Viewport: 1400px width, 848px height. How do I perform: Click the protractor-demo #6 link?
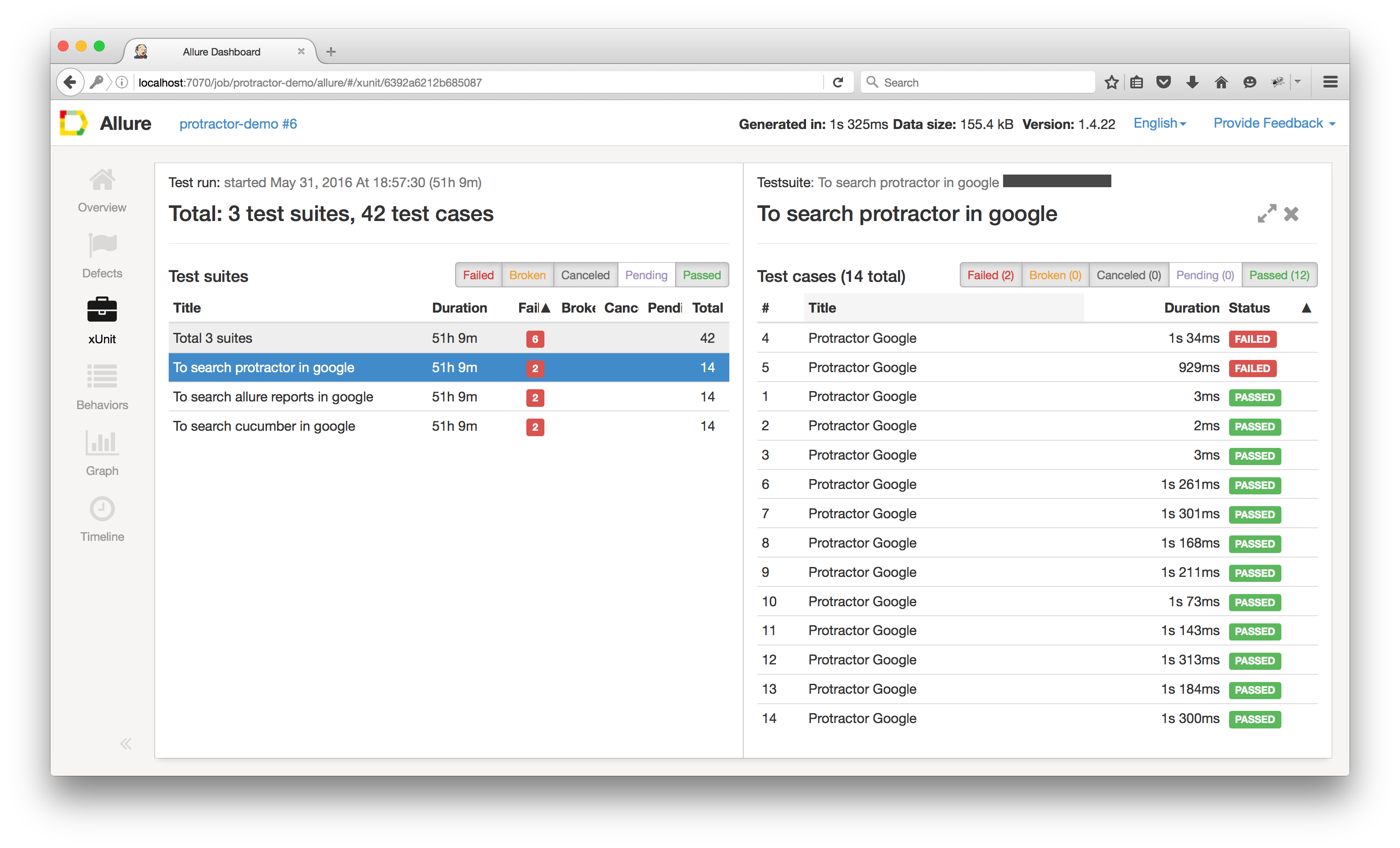(238, 124)
